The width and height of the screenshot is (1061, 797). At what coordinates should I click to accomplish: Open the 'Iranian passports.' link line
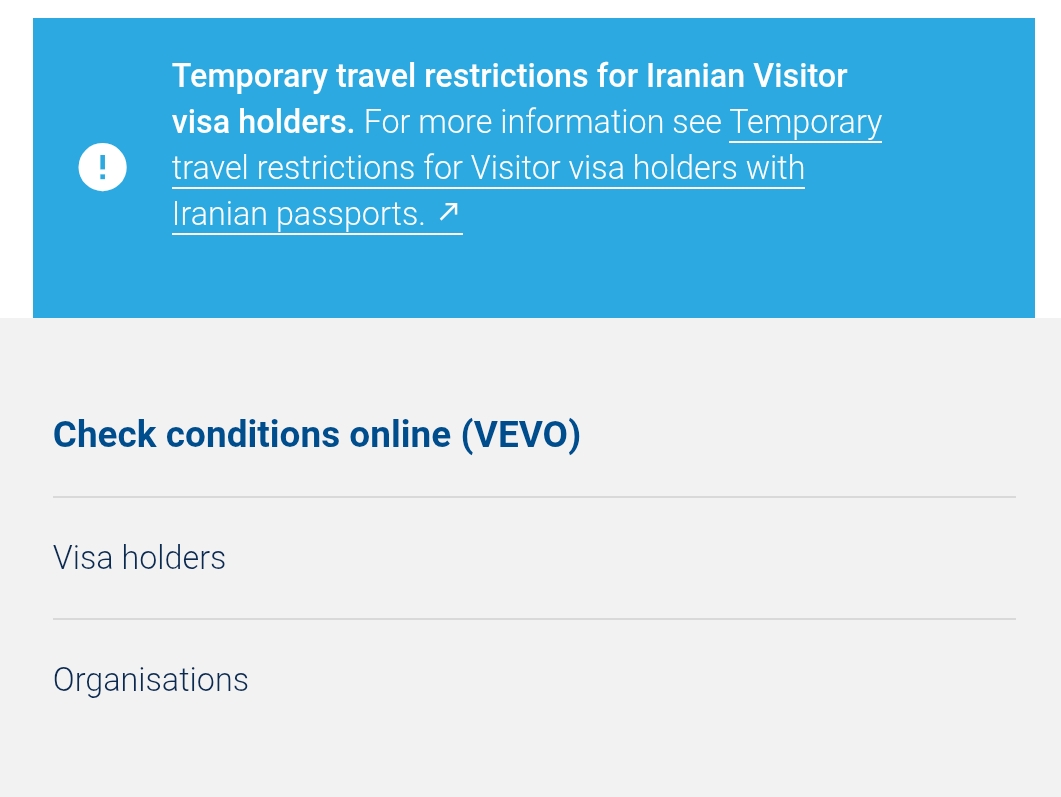pos(298,213)
